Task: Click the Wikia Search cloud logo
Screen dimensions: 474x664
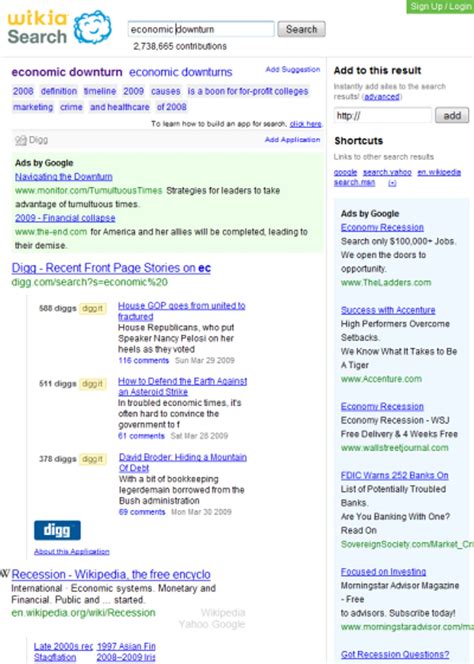Action: pyautogui.click(x=93, y=28)
